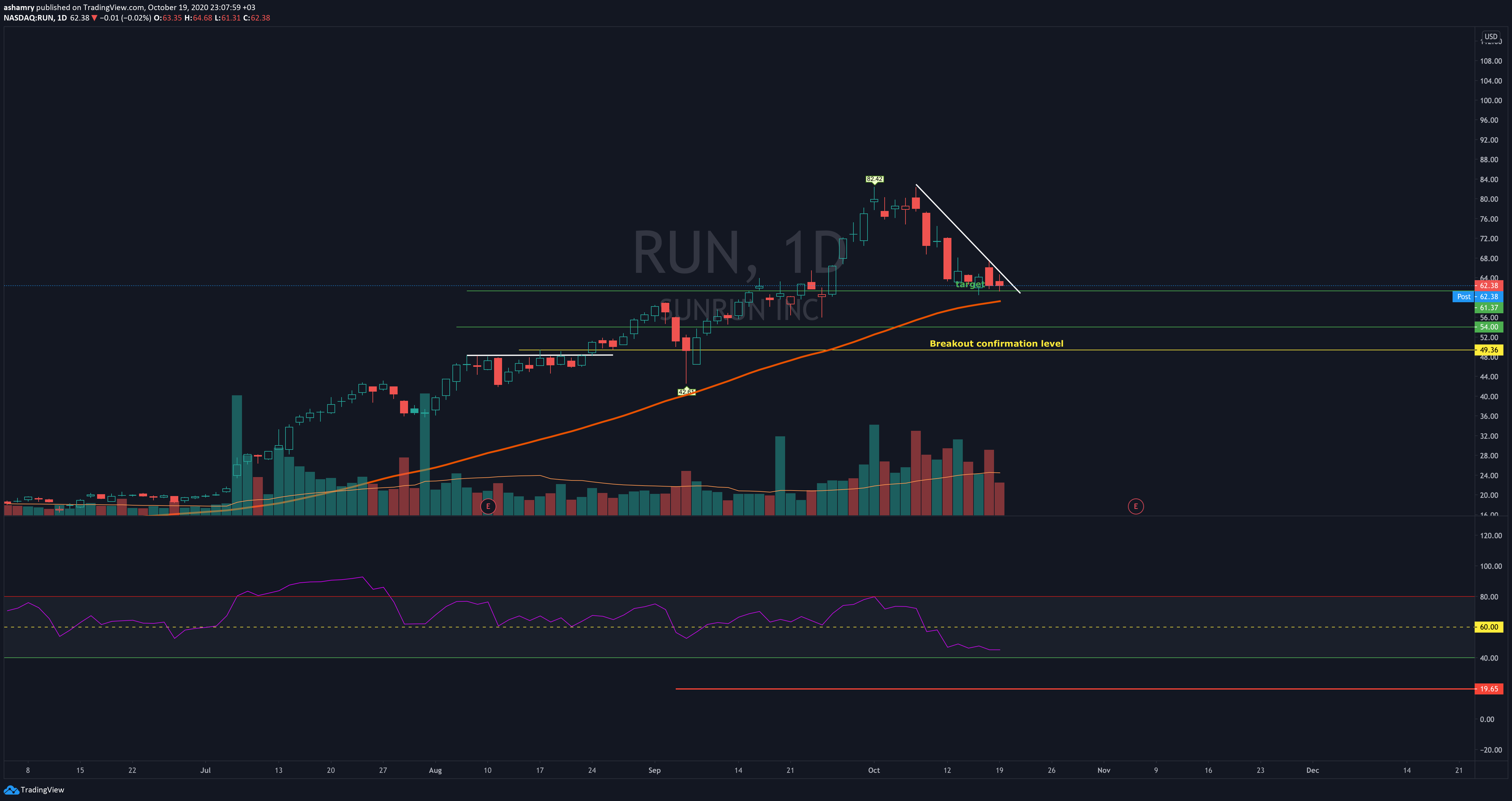Click the L:61.31 low value
The height and width of the screenshot is (801, 1512).
click(x=228, y=18)
